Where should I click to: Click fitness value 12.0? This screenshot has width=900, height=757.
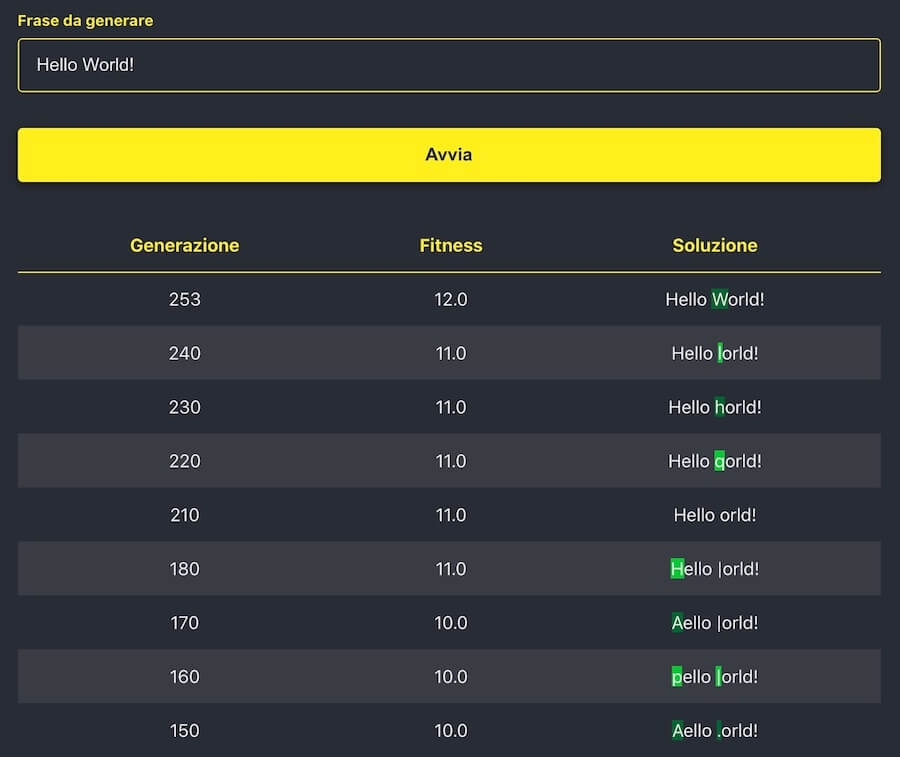point(451,299)
